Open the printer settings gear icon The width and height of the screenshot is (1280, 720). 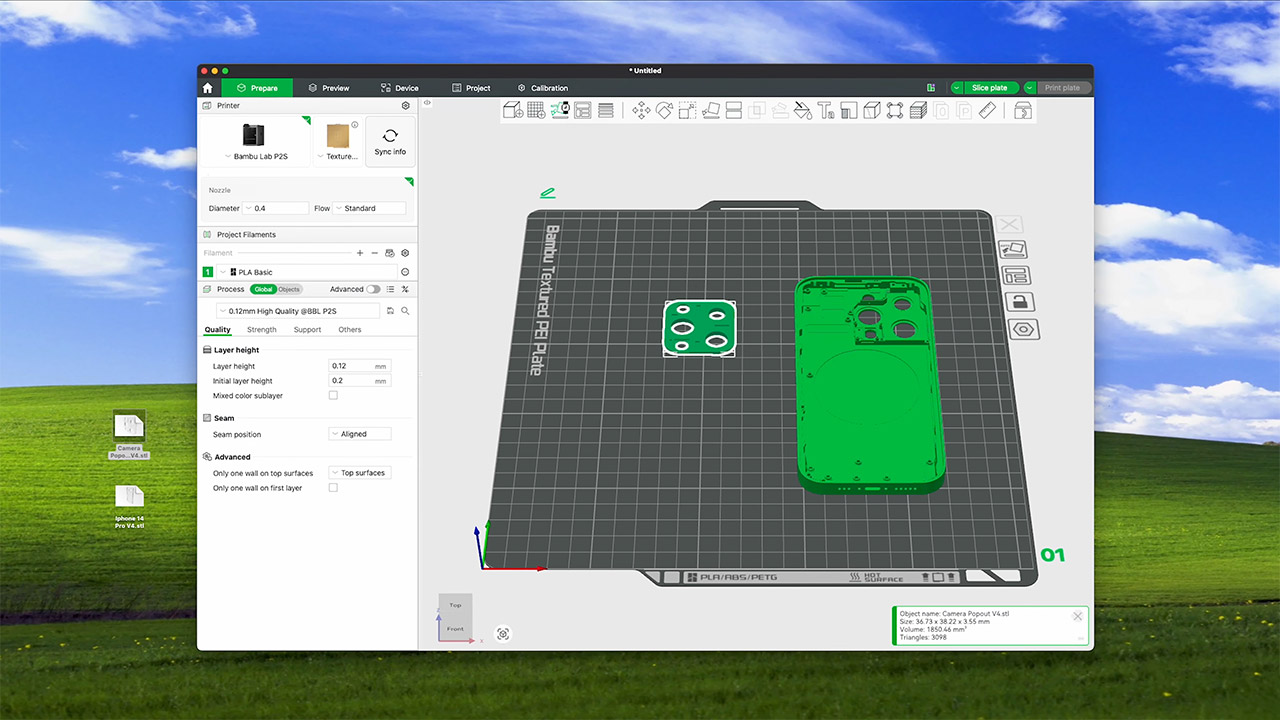pos(405,105)
